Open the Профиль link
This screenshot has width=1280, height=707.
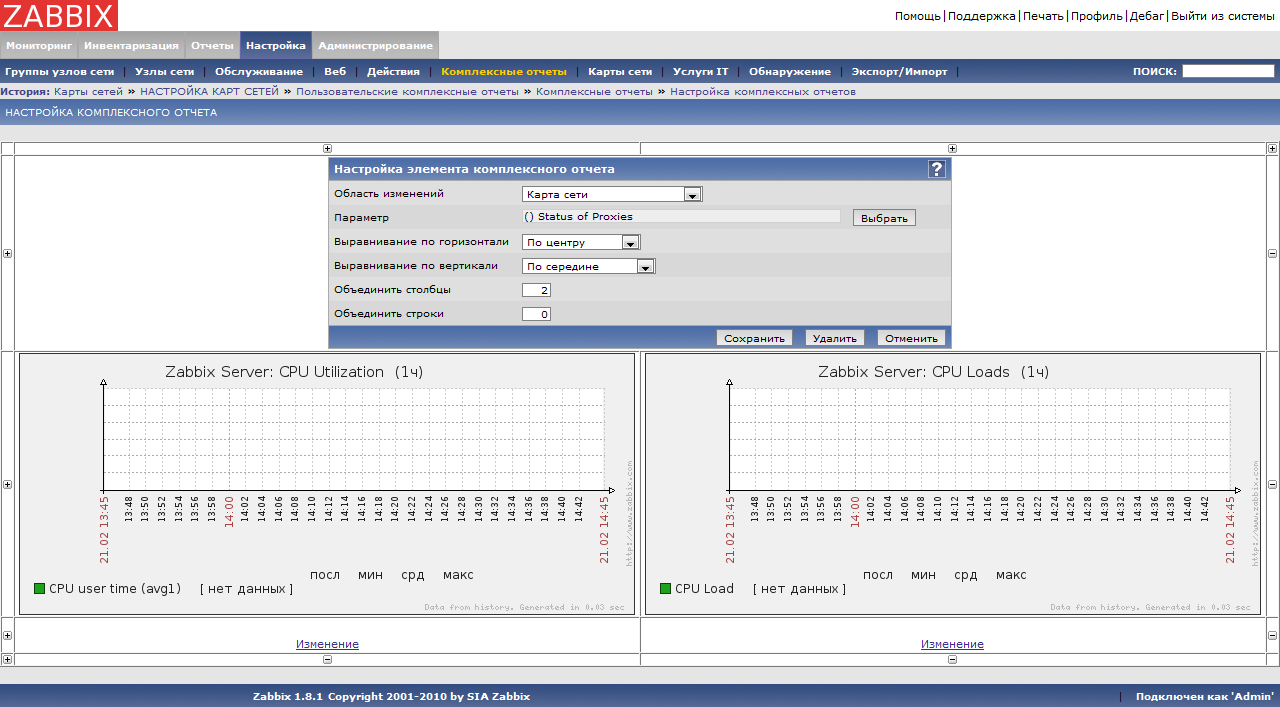pos(1097,16)
